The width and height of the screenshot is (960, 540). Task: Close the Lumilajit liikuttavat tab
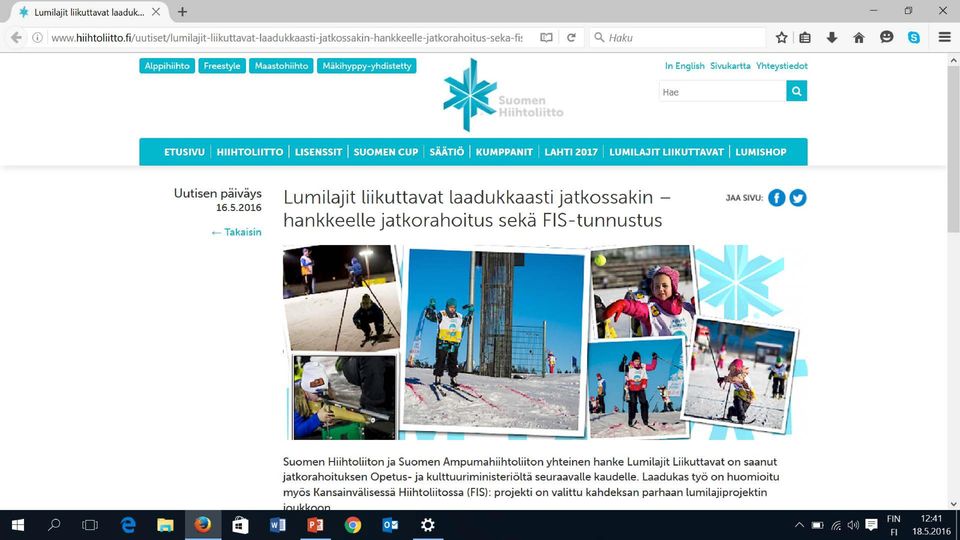[156, 12]
